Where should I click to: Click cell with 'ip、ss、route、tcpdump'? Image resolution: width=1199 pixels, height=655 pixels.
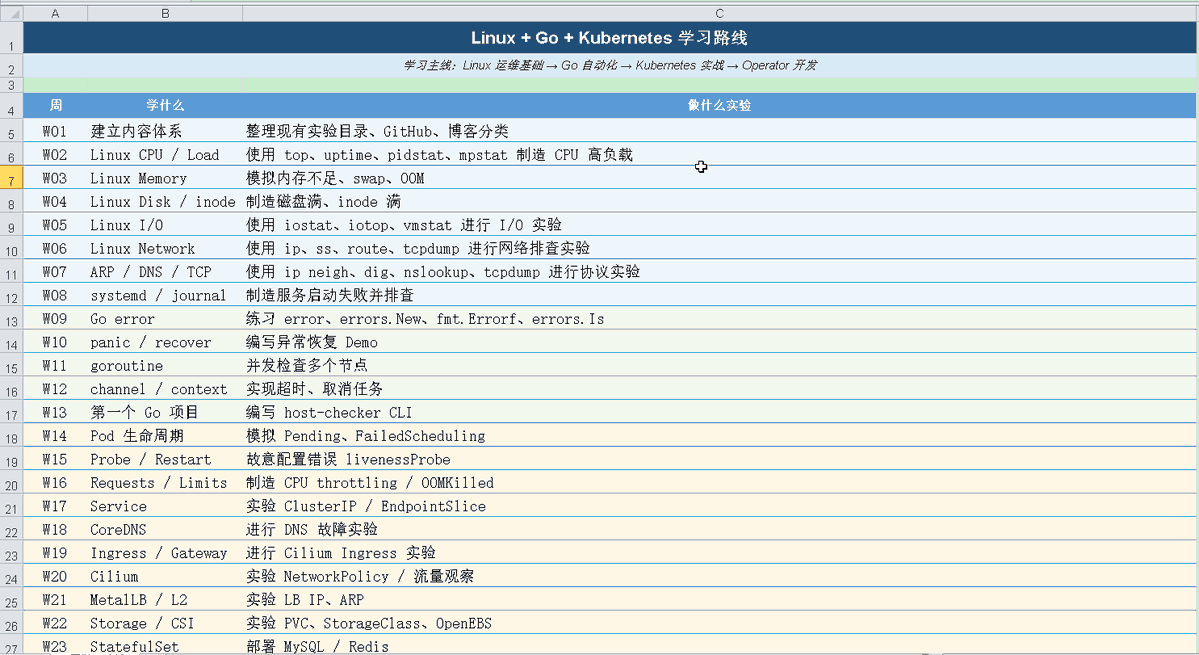719,248
